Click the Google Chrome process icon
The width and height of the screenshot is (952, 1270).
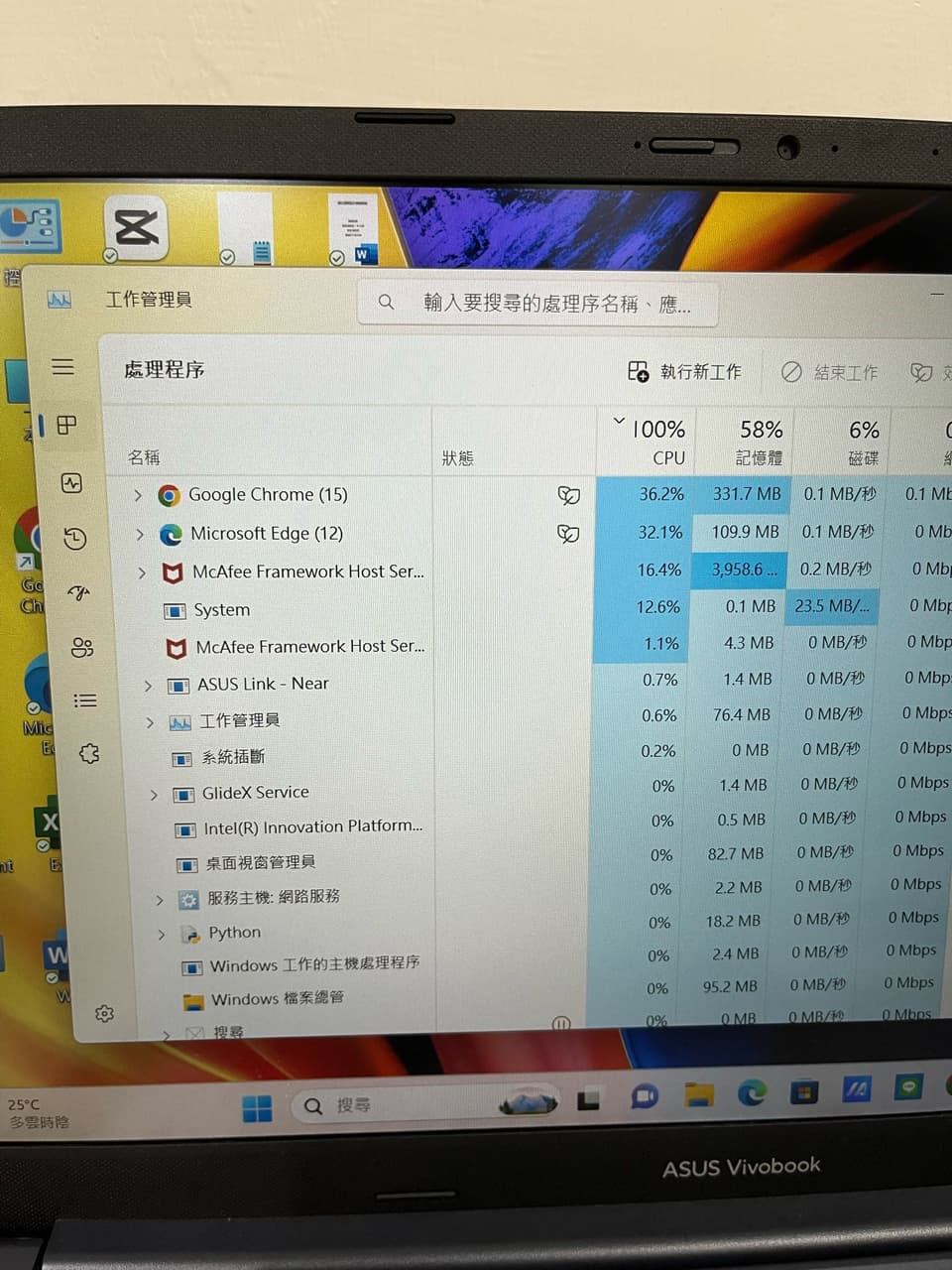(x=170, y=495)
